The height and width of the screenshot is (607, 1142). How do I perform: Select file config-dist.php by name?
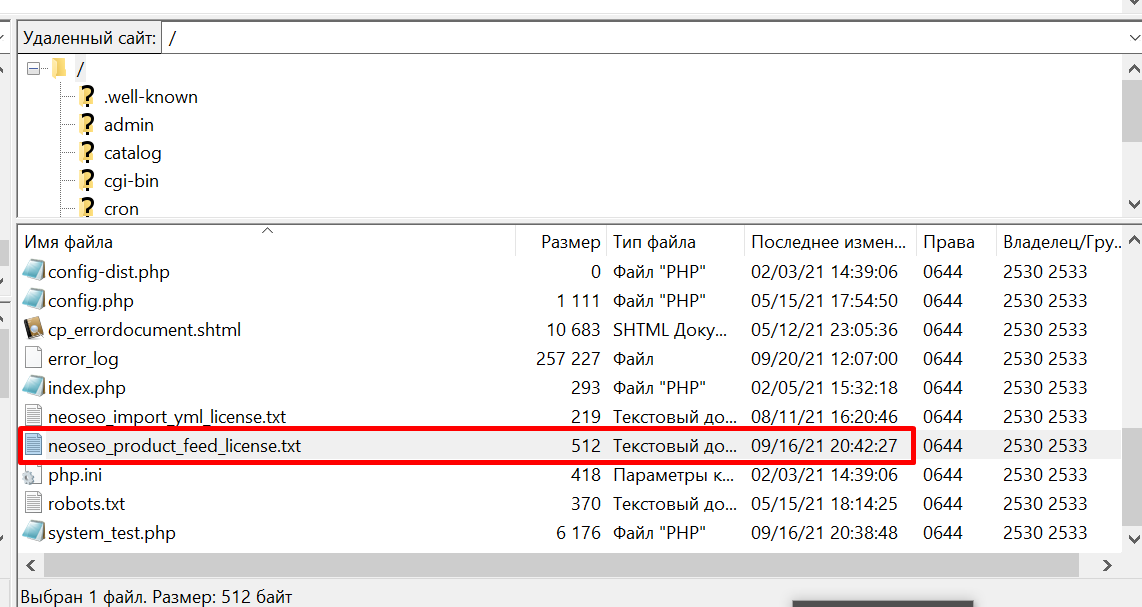pyautogui.click(x=109, y=272)
